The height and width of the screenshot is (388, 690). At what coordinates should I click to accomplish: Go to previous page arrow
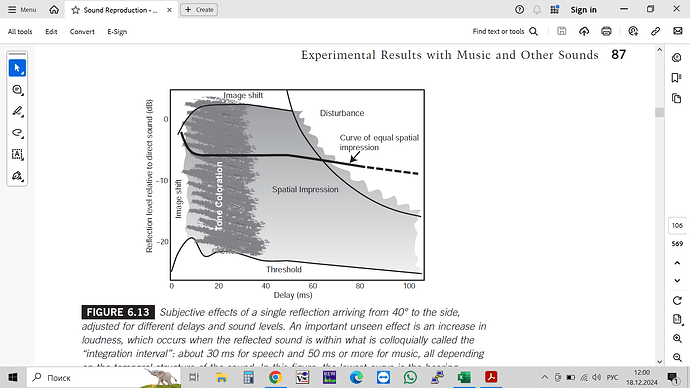click(677, 263)
